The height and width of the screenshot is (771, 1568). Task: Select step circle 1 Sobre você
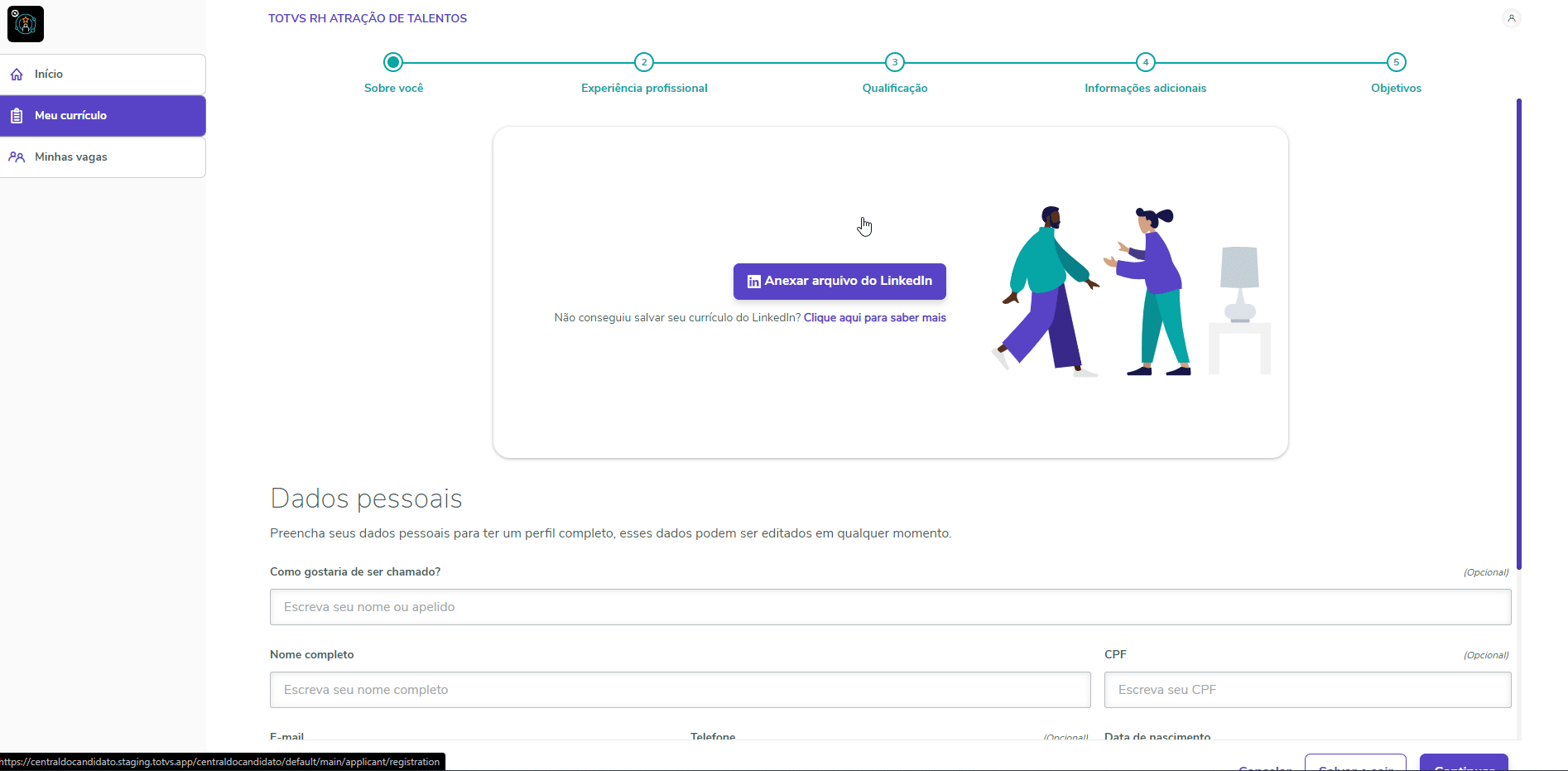point(393,62)
